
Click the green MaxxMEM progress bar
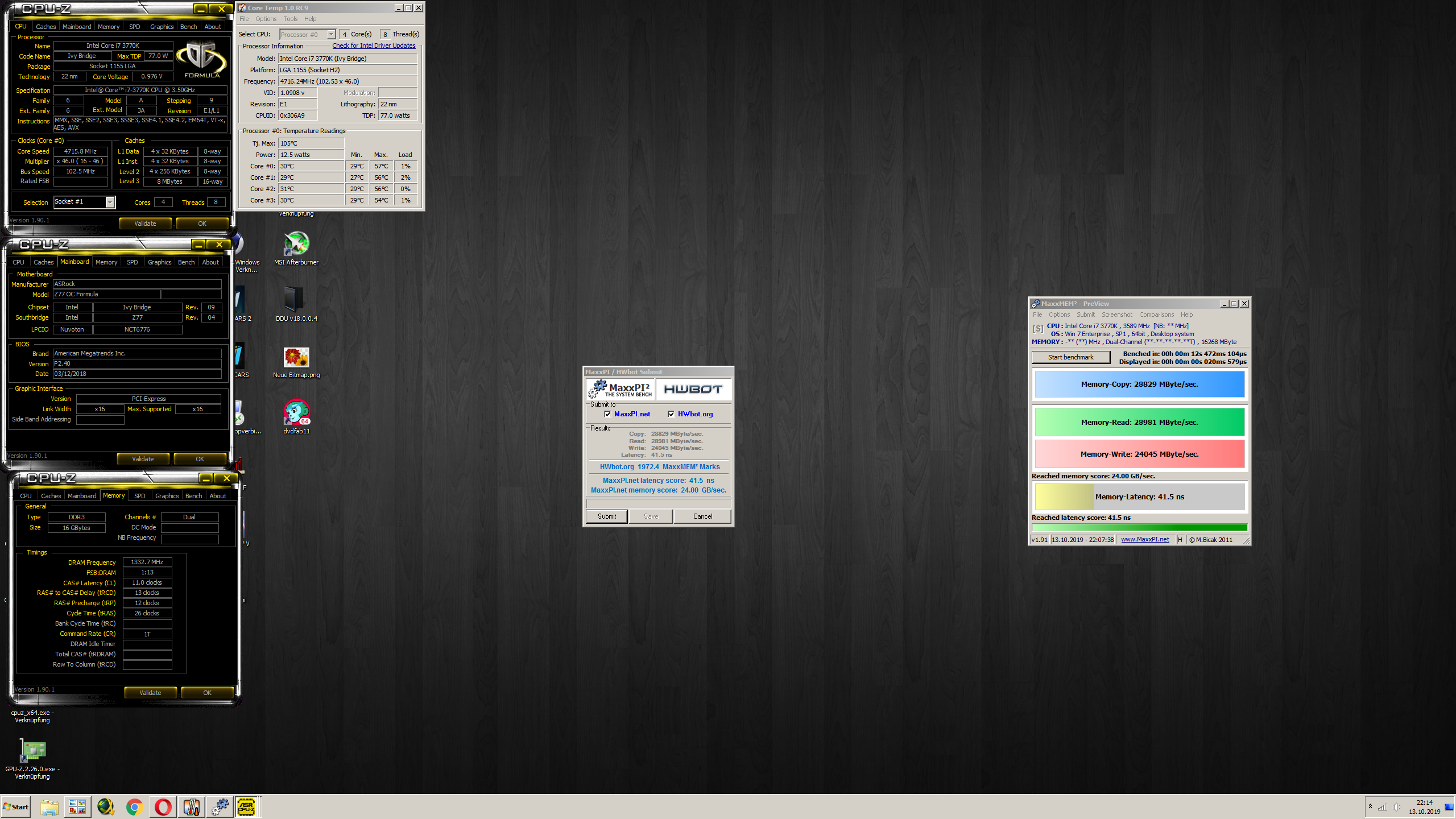[1139, 528]
